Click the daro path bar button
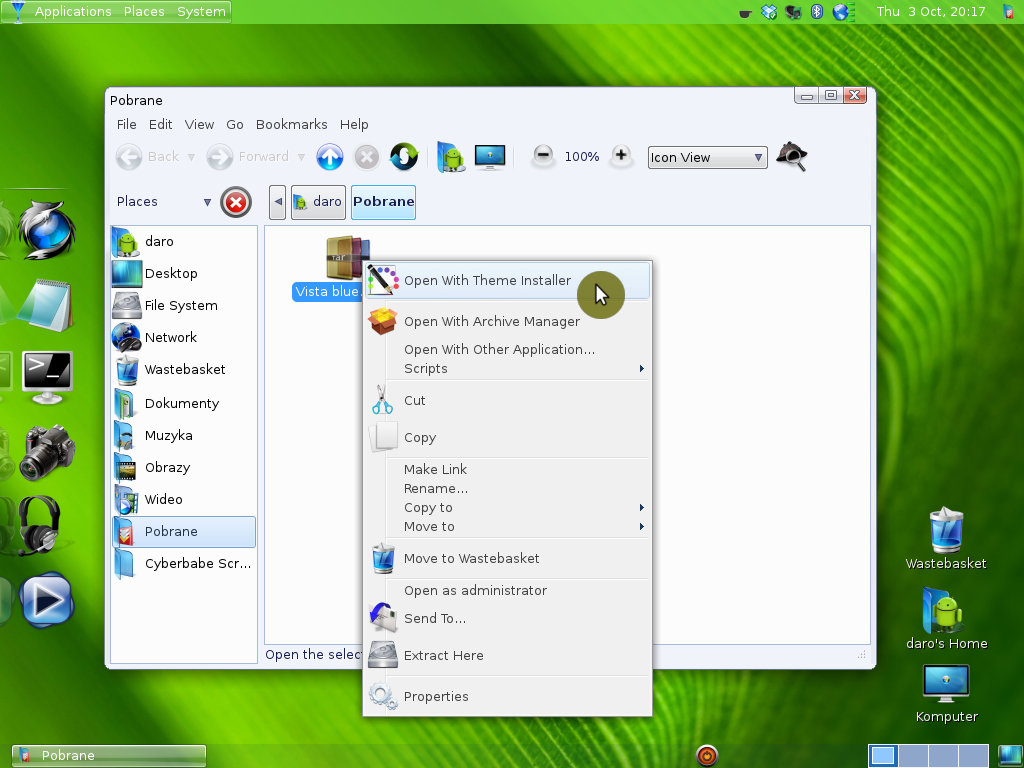Image resolution: width=1024 pixels, height=768 pixels. pyautogui.click(x=318, y=202)
